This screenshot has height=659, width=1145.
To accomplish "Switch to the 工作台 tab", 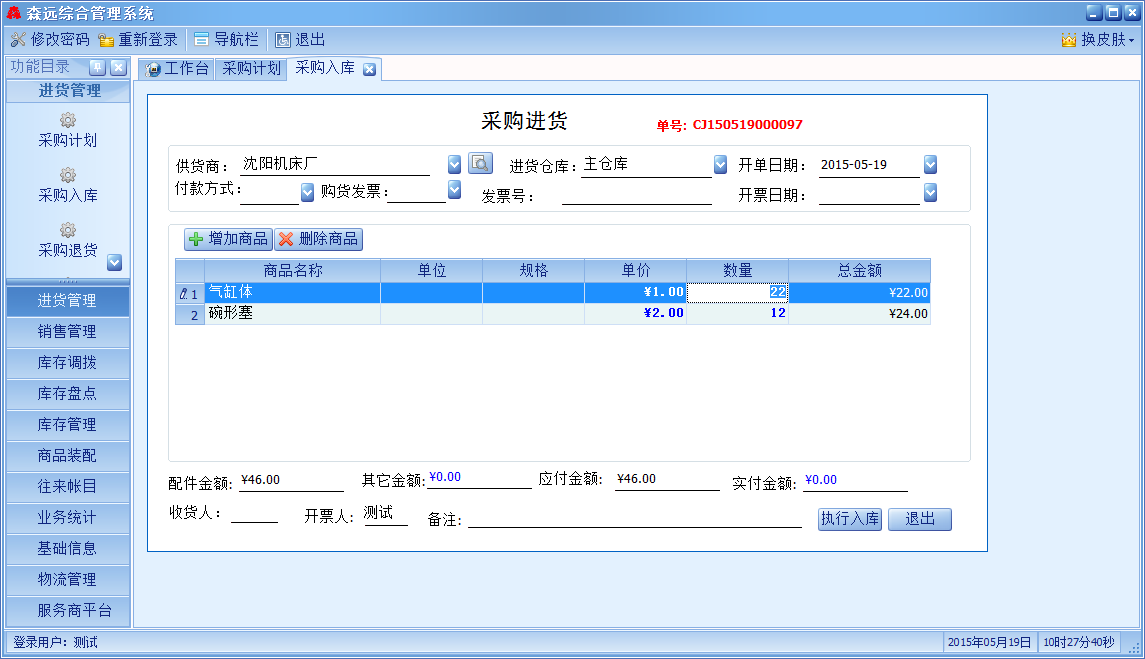I will [178, 69].
